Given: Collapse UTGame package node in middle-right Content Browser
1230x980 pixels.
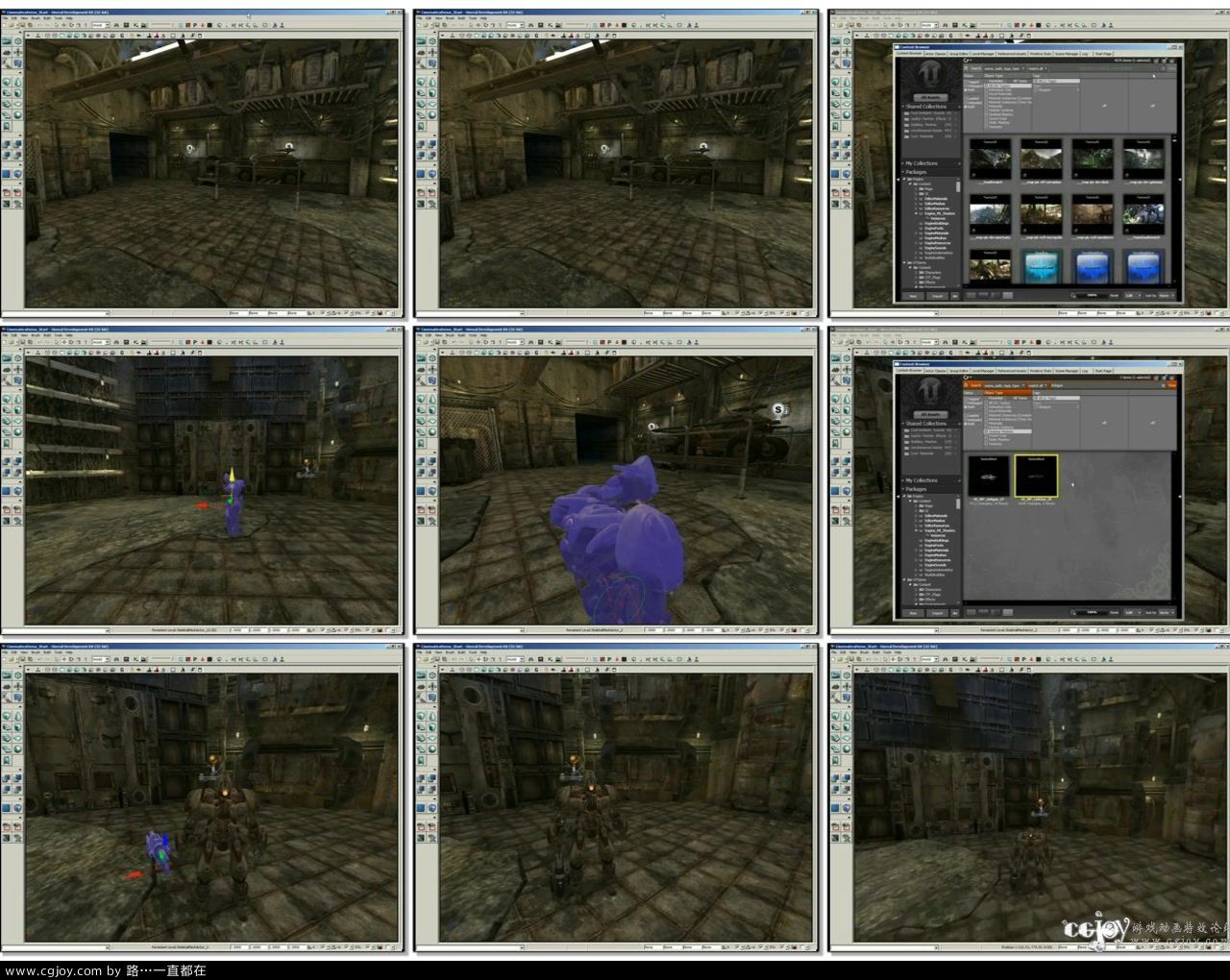Looking at the screenshot, I should click(x=904, y=579).
